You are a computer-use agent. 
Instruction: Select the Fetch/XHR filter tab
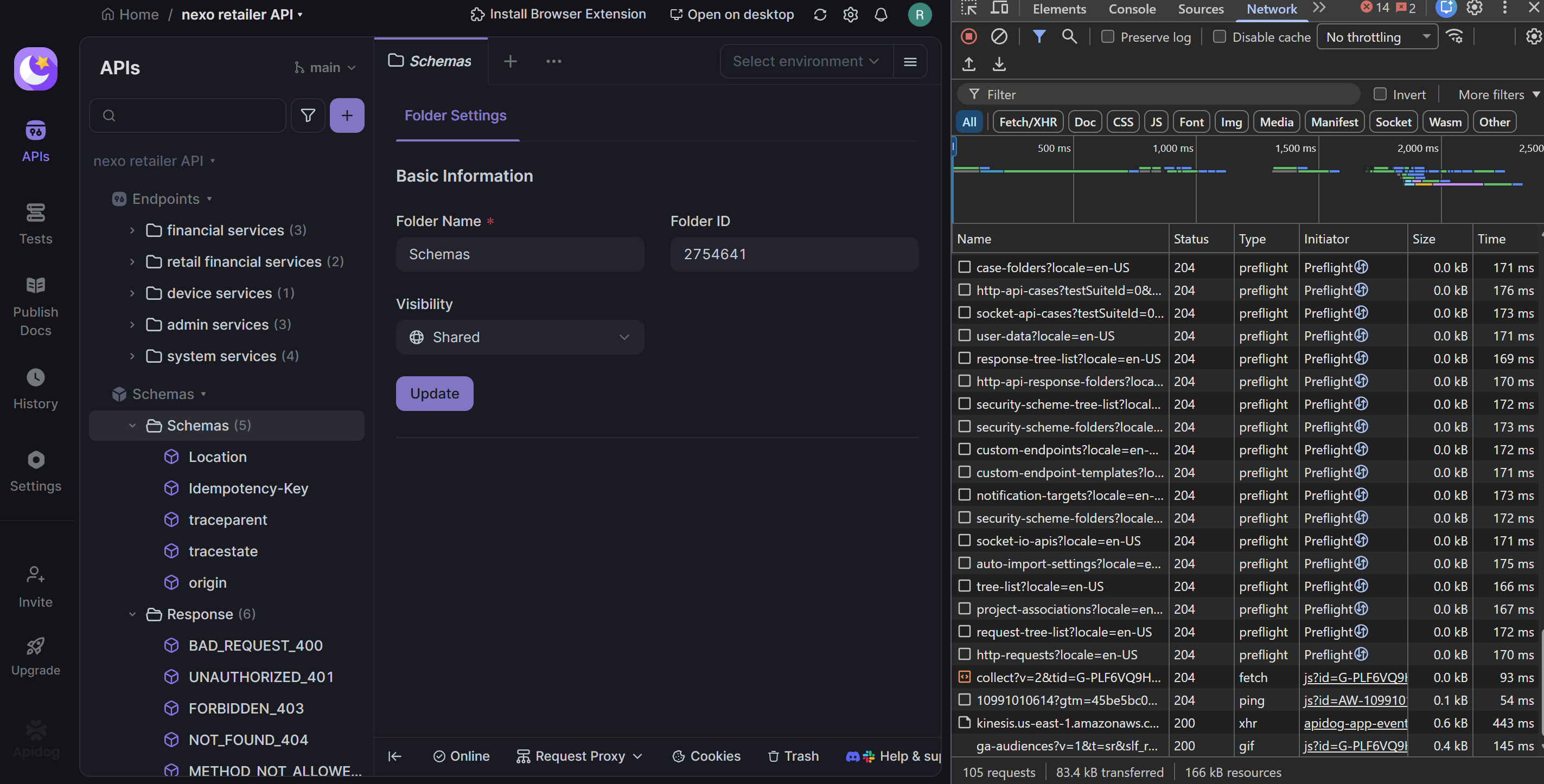coord(1028,122)
